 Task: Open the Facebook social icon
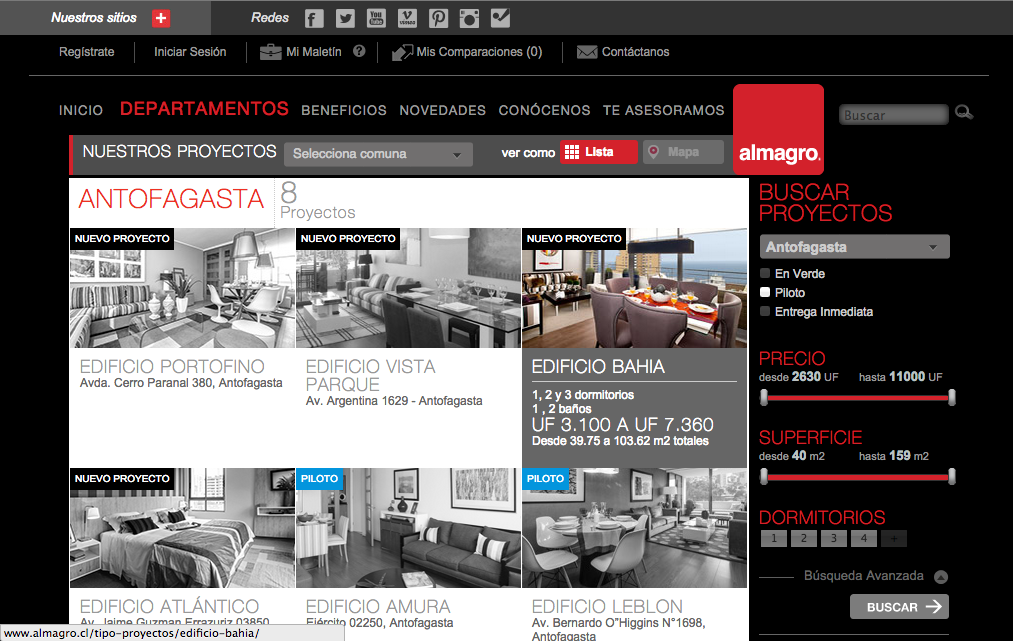tap(314, 19)
